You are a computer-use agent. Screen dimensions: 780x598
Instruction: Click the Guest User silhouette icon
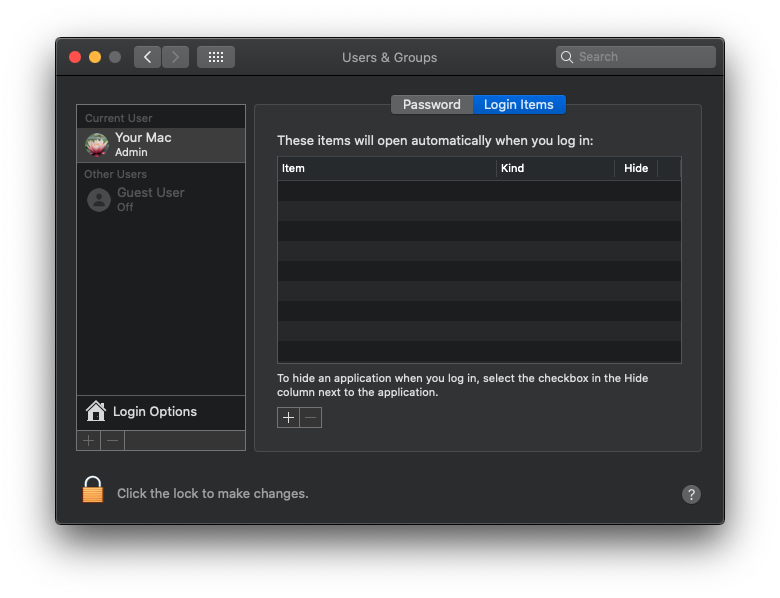coord(99,200)
